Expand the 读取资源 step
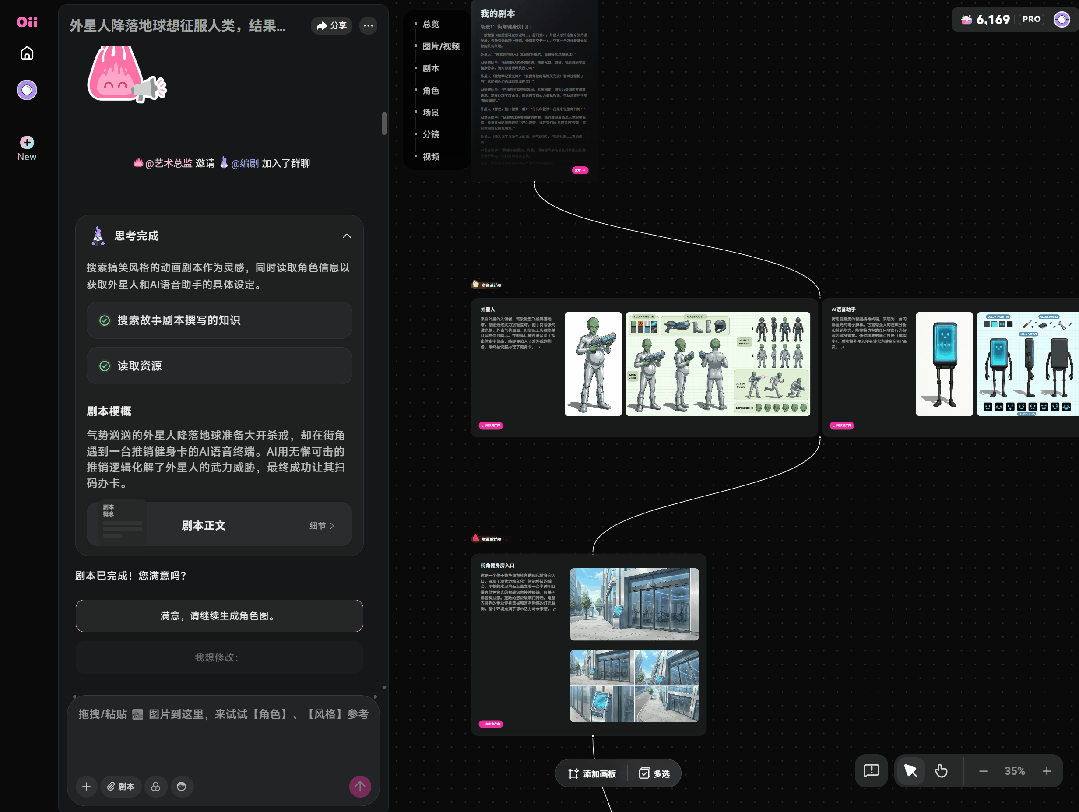 220,365
